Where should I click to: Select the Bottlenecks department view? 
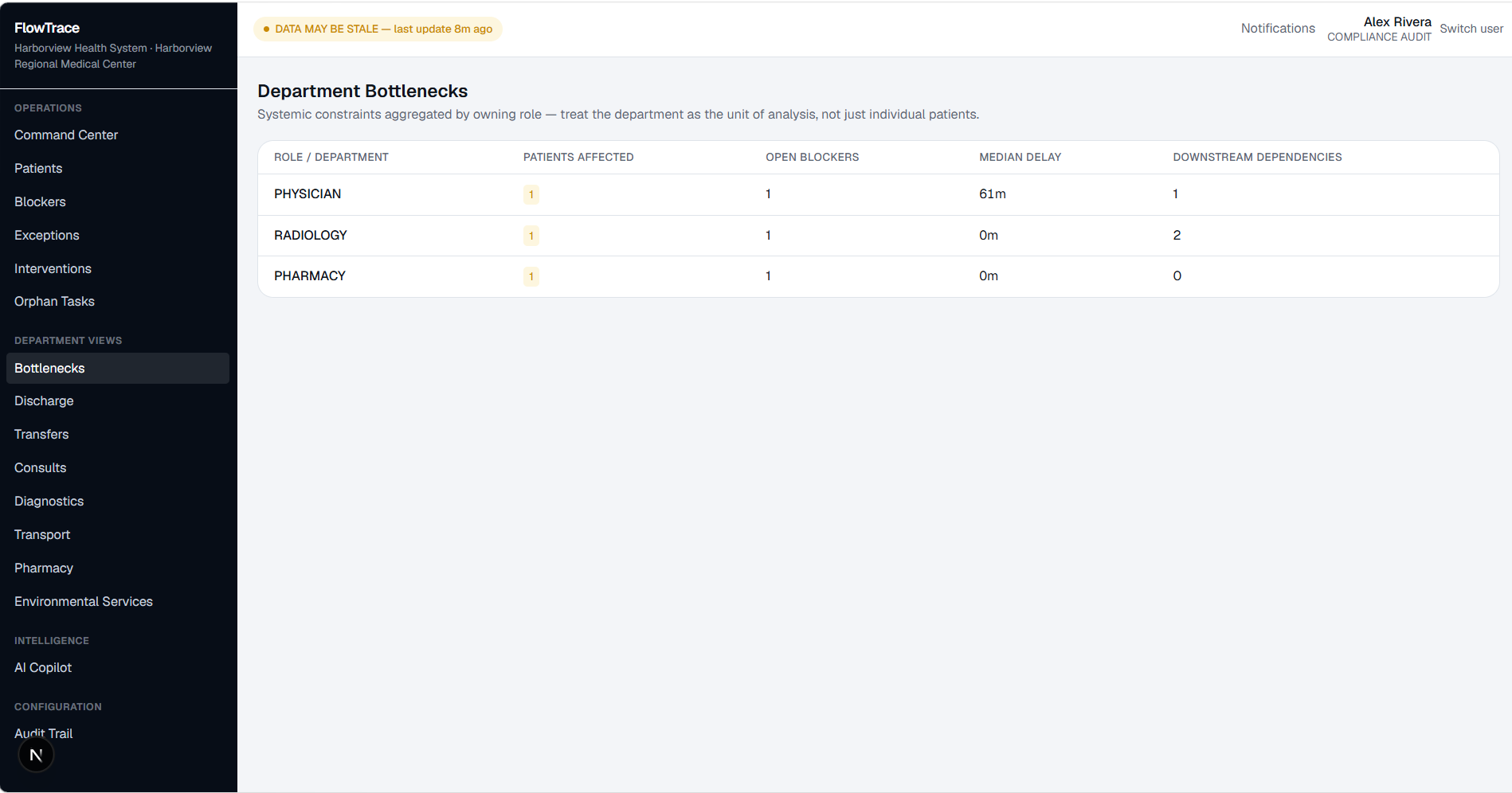[x=118, y=369]
